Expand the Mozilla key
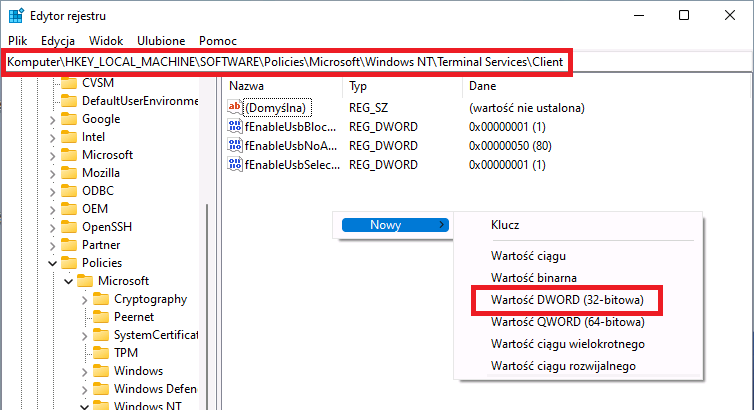 [52, 174]
